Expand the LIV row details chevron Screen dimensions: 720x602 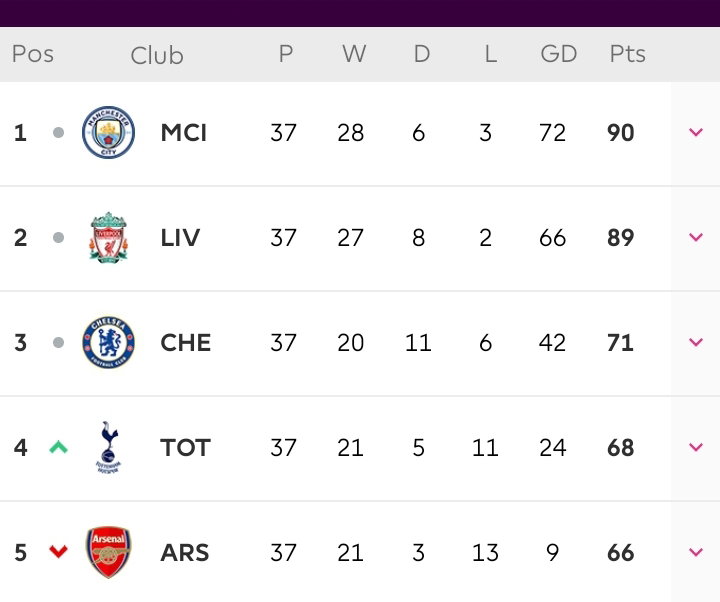point(696,237)
